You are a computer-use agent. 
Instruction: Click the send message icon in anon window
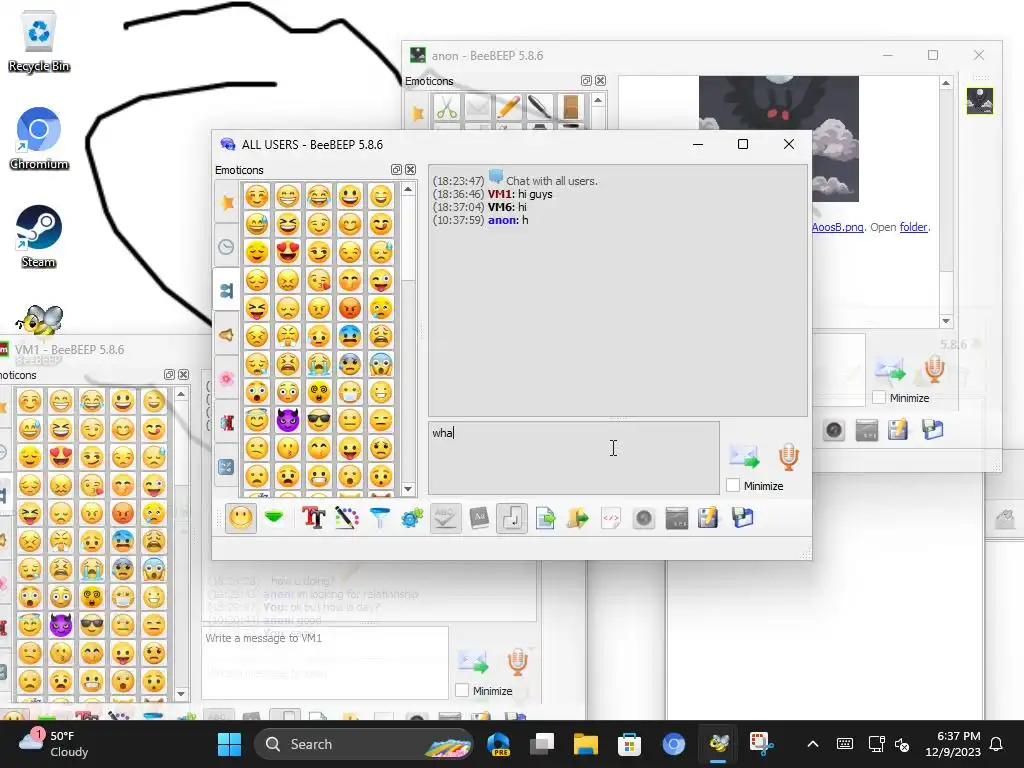tap(890, 370)
